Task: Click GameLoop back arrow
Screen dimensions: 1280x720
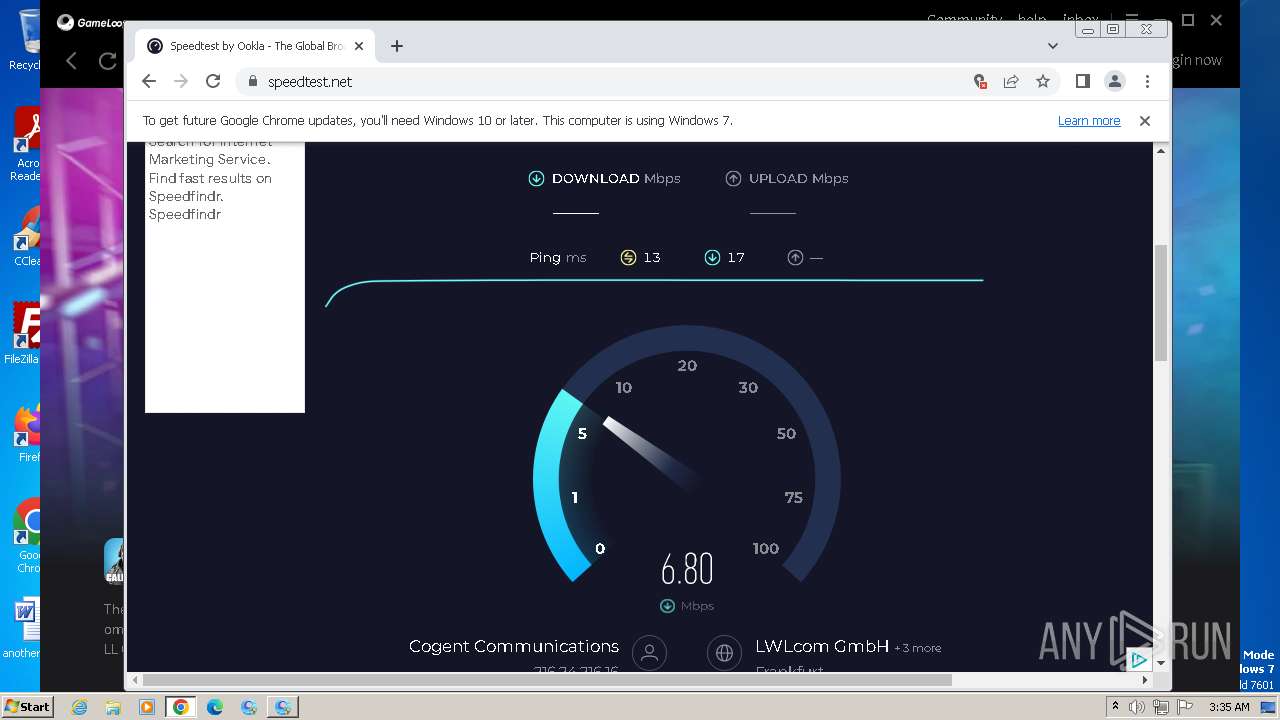Action: point(71,61)
